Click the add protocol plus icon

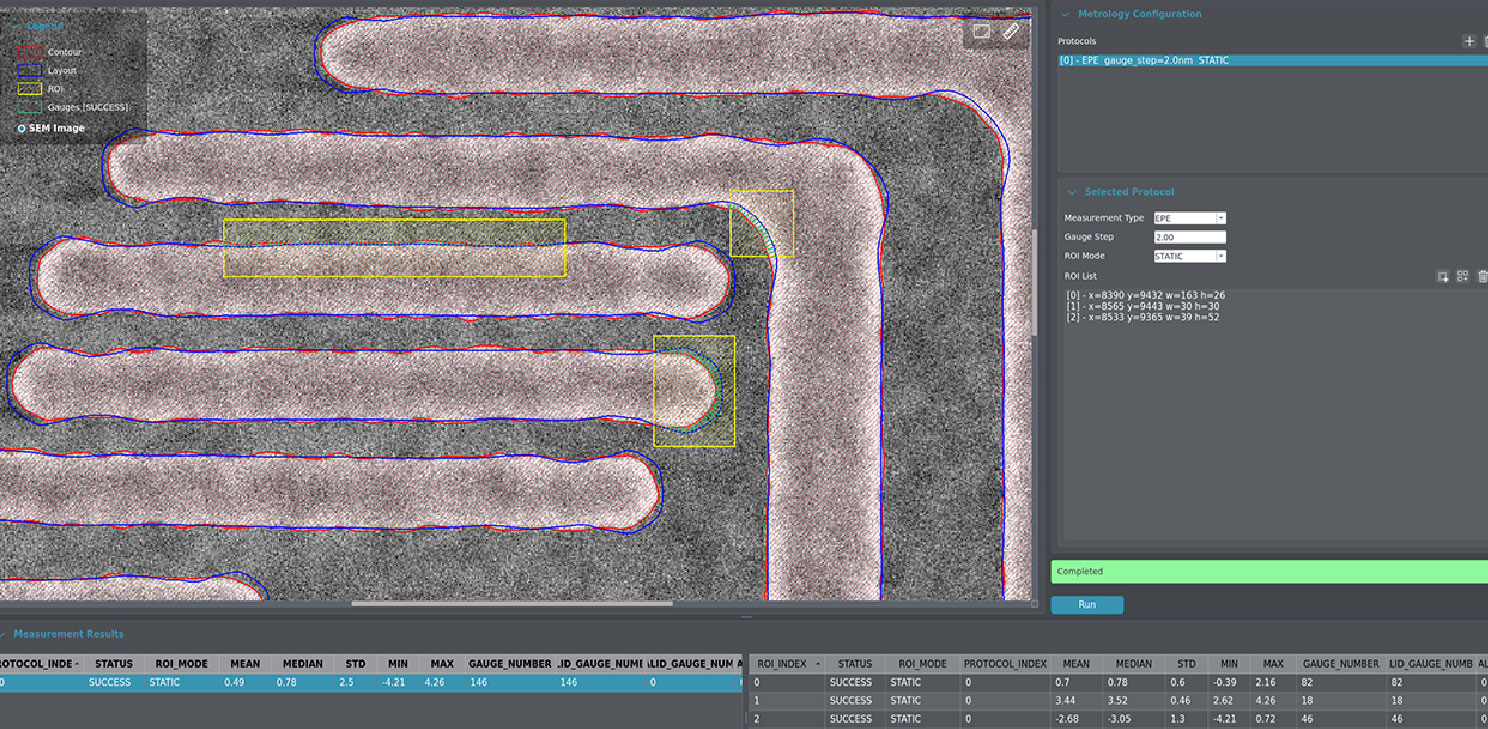1469,41
